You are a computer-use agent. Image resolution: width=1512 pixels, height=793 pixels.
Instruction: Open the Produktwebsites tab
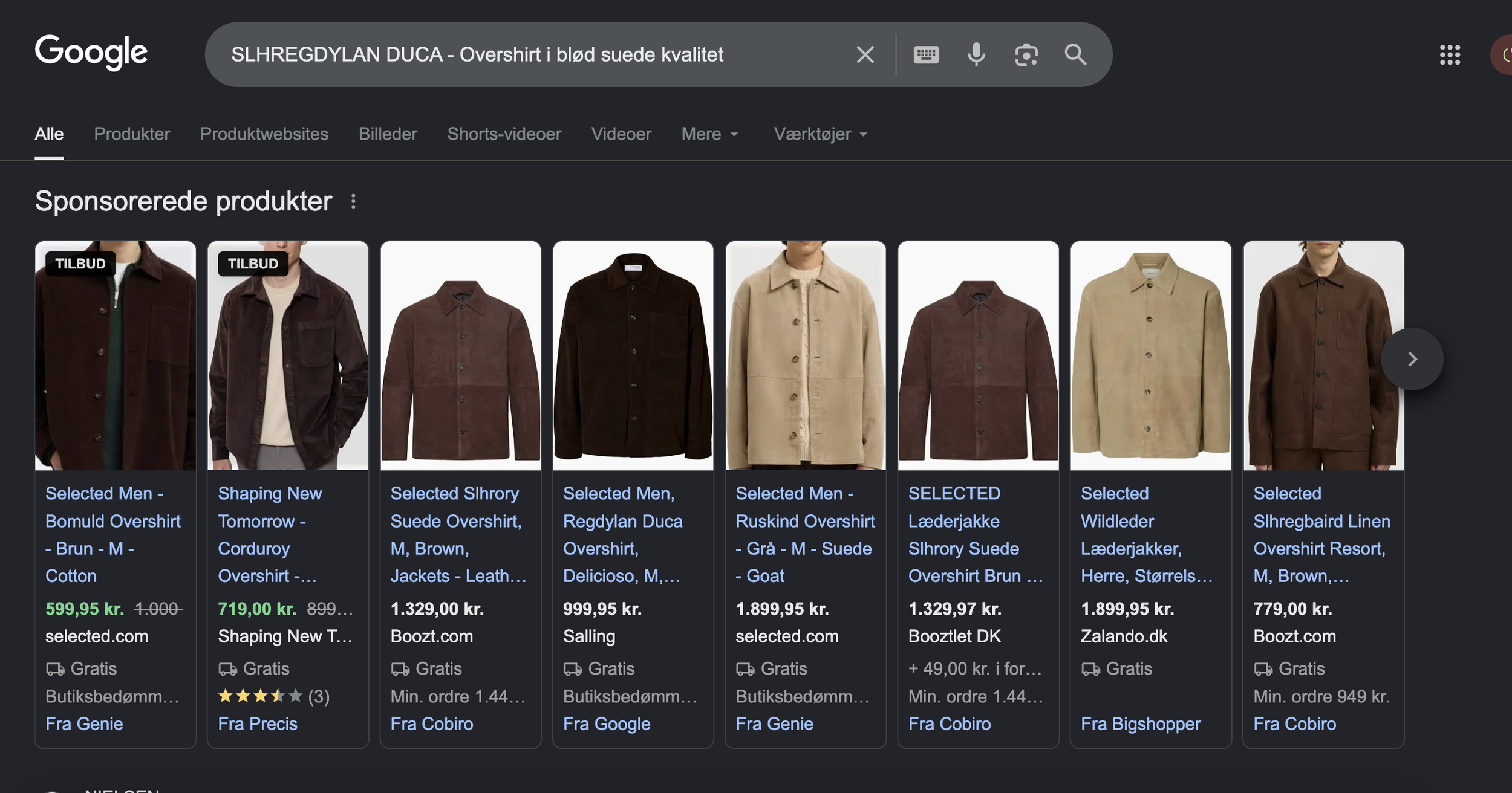coord(264,134)
